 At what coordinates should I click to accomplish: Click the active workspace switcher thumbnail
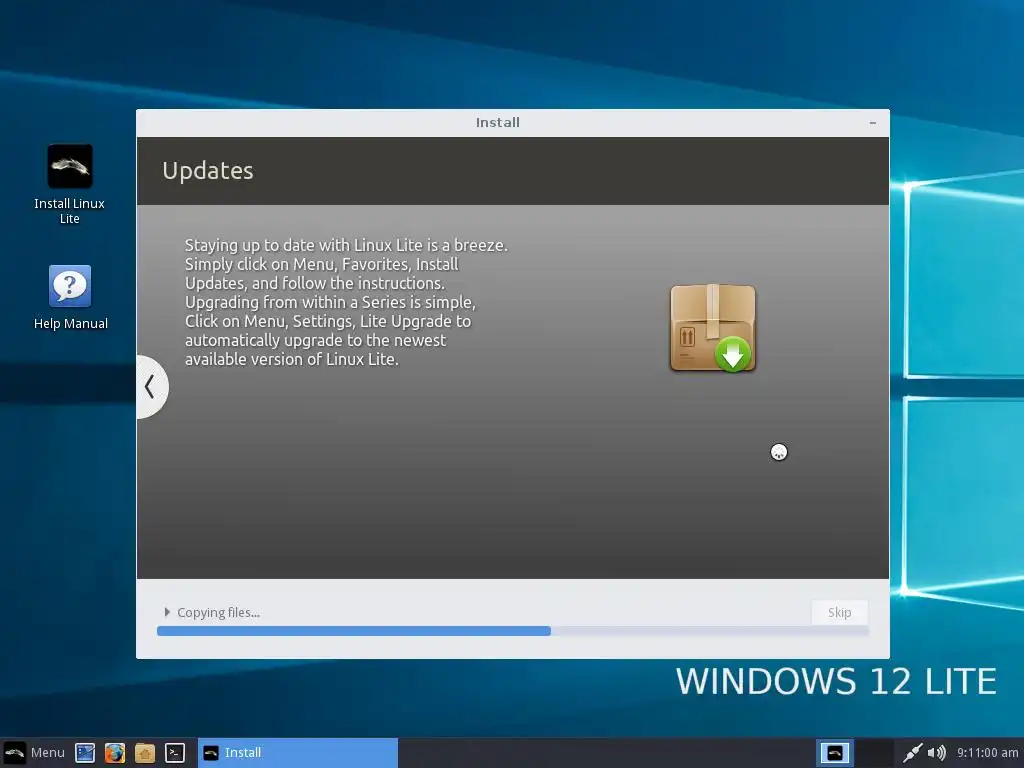(835, 753)
